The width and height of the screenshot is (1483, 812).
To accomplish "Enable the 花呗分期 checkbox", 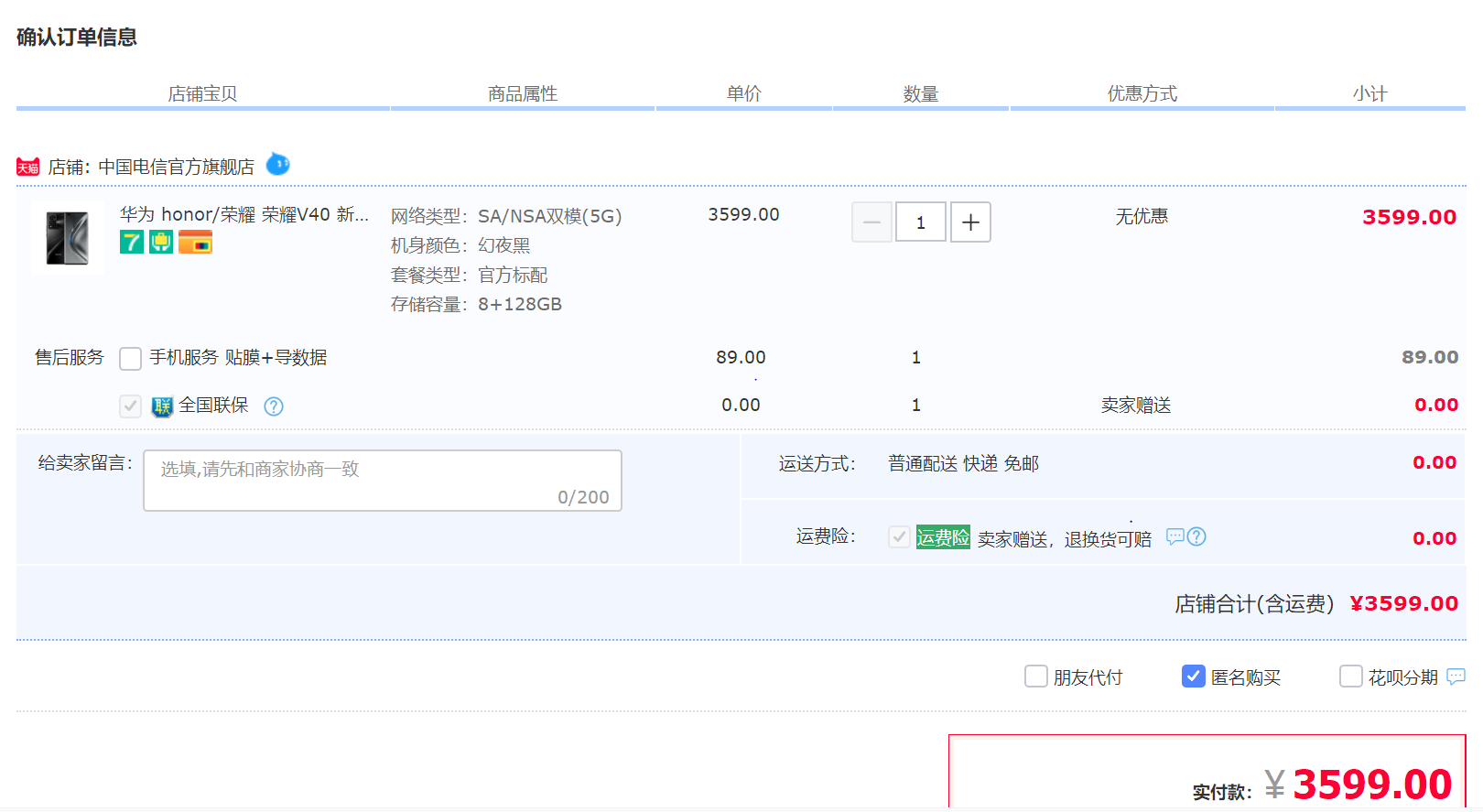I will [1351, 677].
